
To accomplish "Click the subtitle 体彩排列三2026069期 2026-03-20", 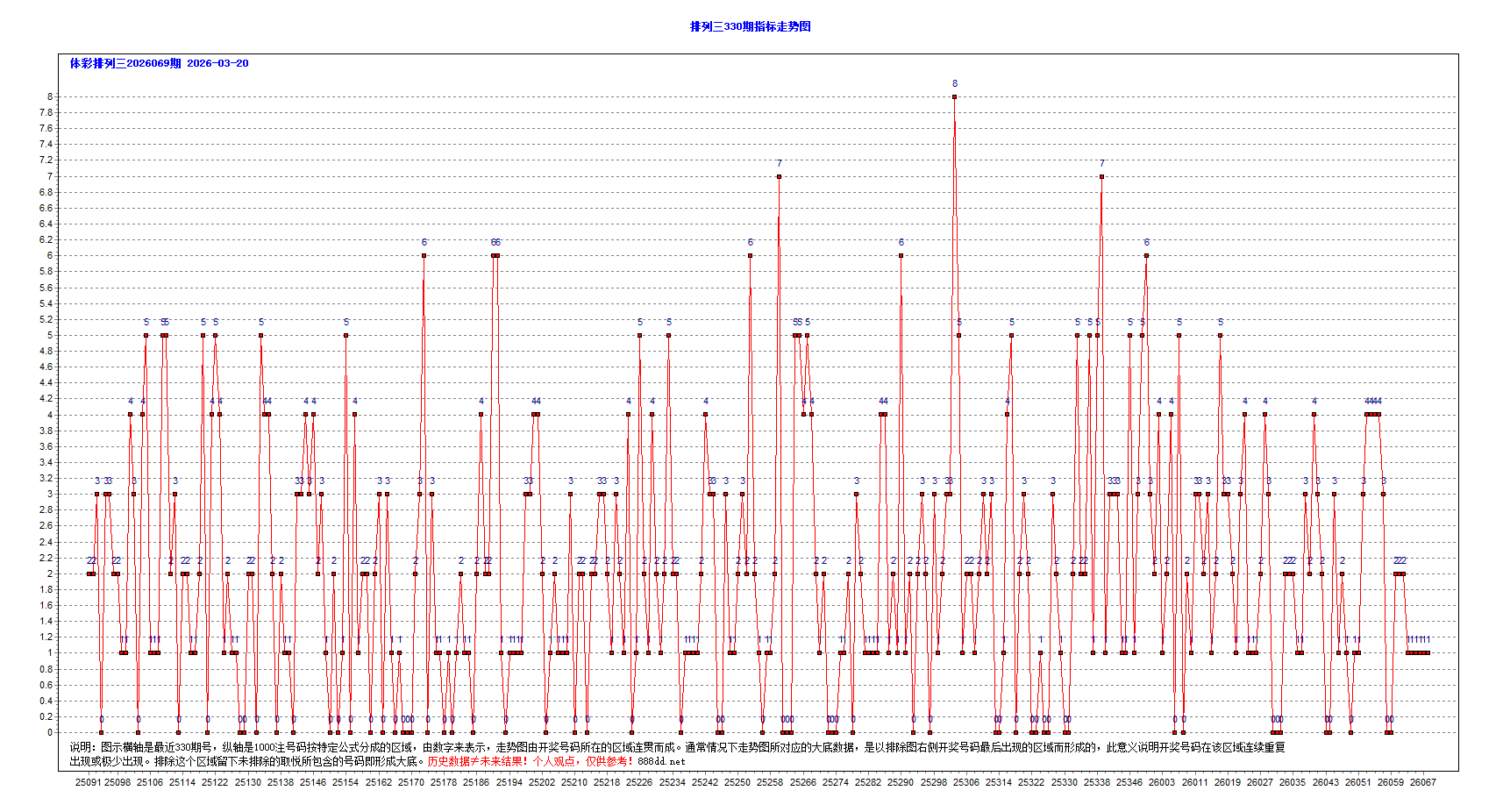I will (x=159, y=63).
